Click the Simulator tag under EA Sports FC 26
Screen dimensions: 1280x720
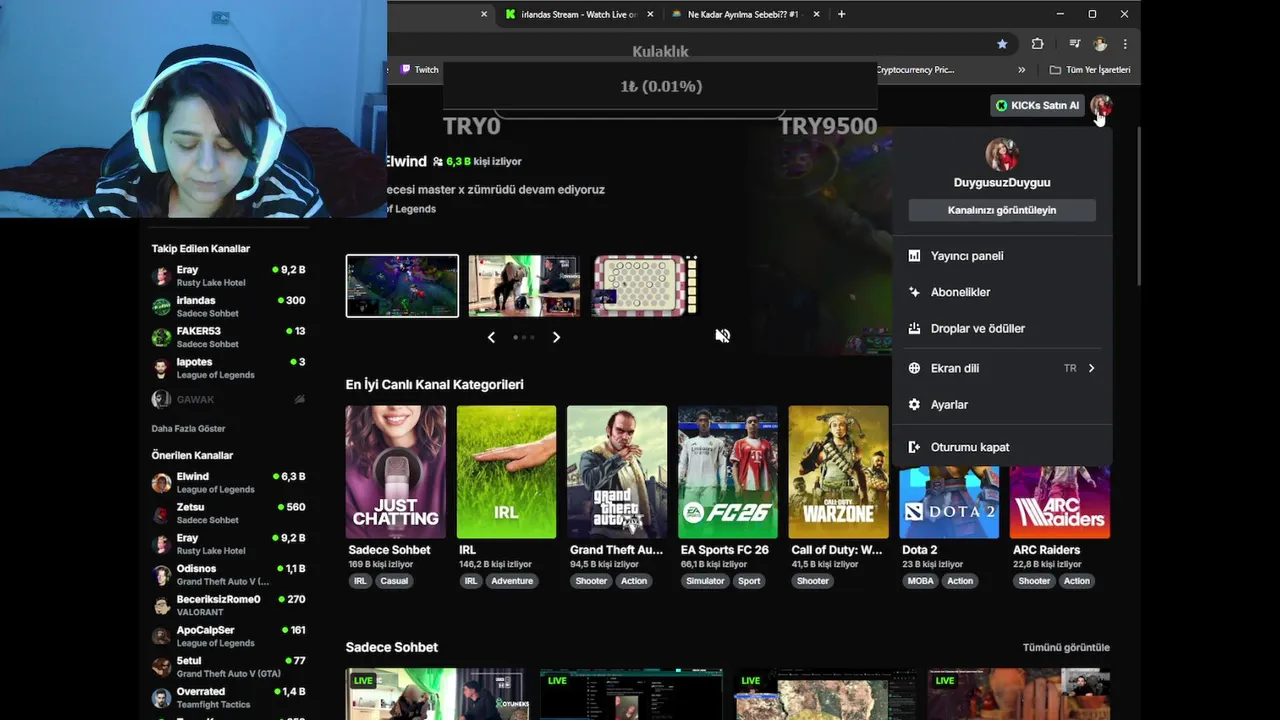pyautogui.click(x=705, y=581)
